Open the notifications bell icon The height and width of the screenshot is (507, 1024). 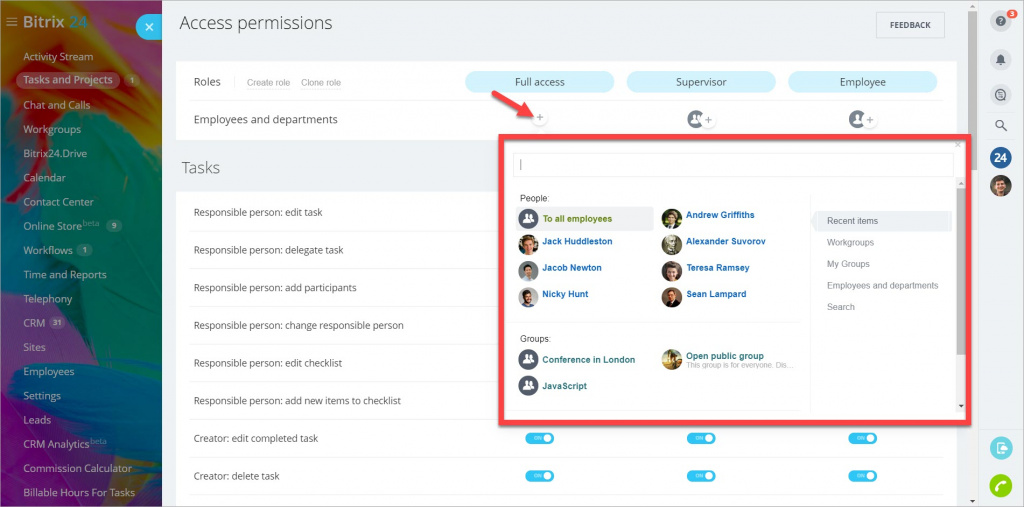click(x=1000, y=60)
